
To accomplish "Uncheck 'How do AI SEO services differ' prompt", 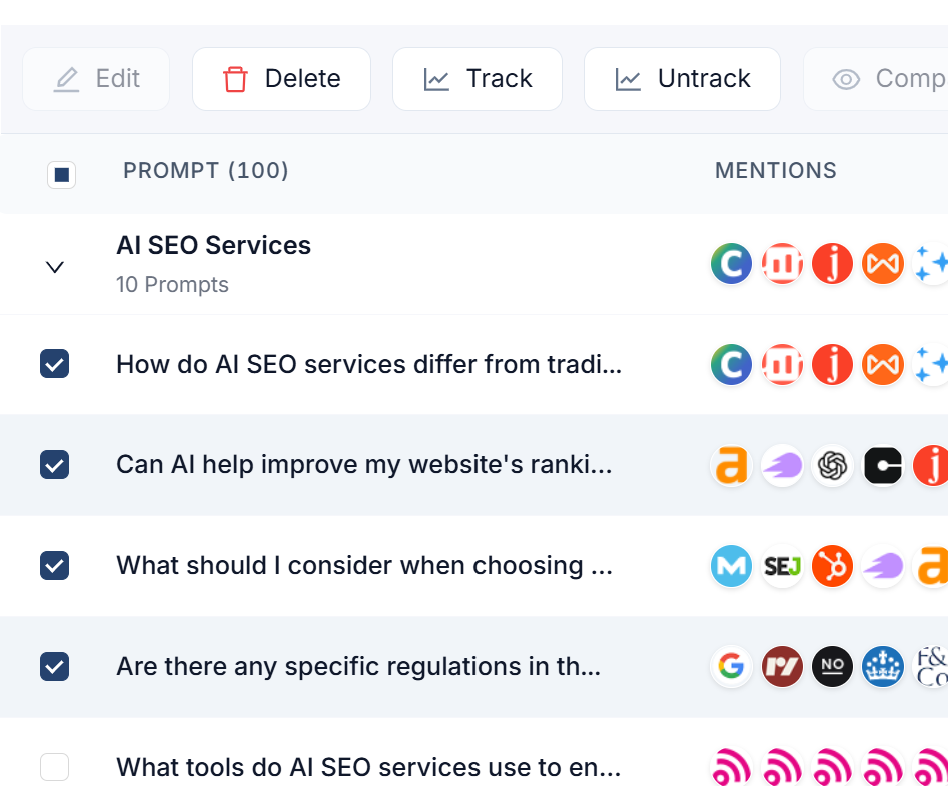I will 54,364.
